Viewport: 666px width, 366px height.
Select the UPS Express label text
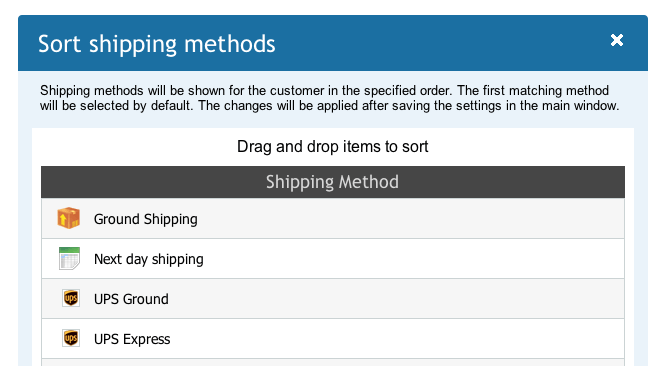[132, 339]
